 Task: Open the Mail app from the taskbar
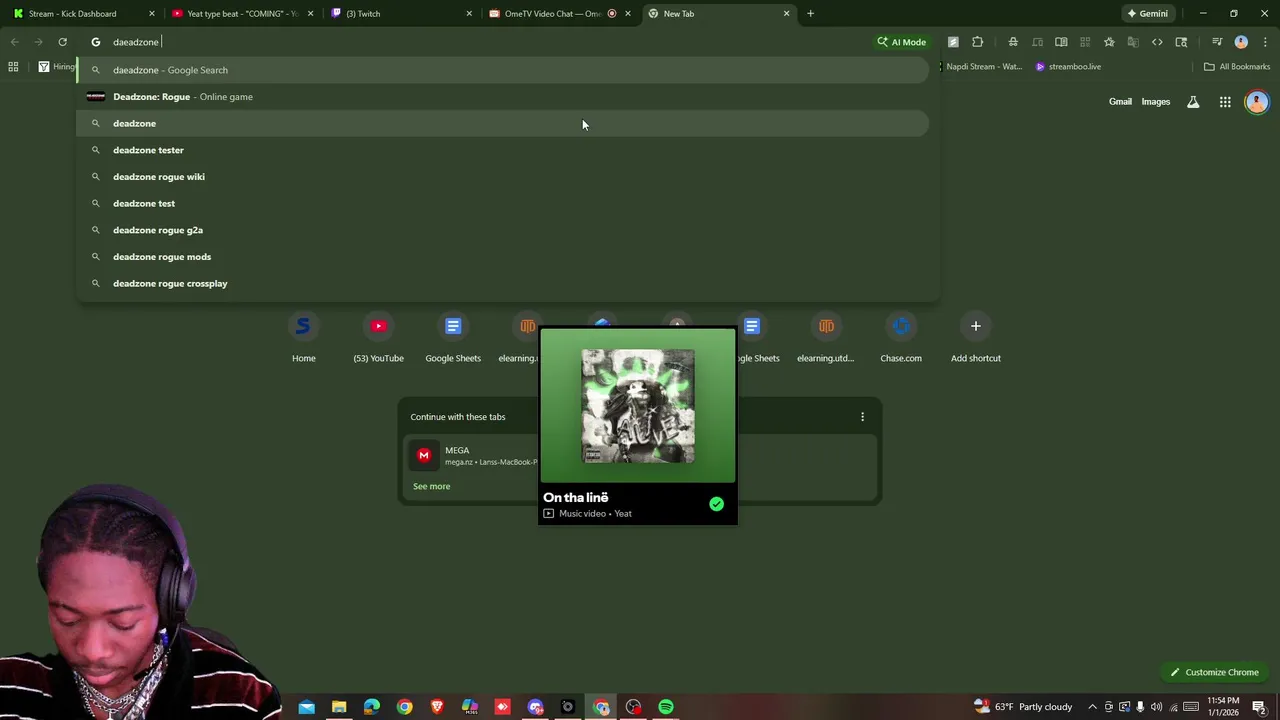306,707
